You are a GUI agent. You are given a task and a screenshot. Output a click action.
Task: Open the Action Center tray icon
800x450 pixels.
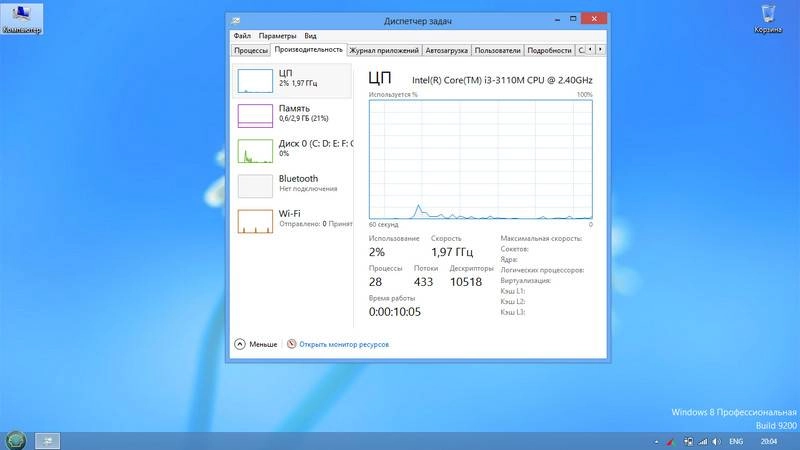tap(688, 442)
